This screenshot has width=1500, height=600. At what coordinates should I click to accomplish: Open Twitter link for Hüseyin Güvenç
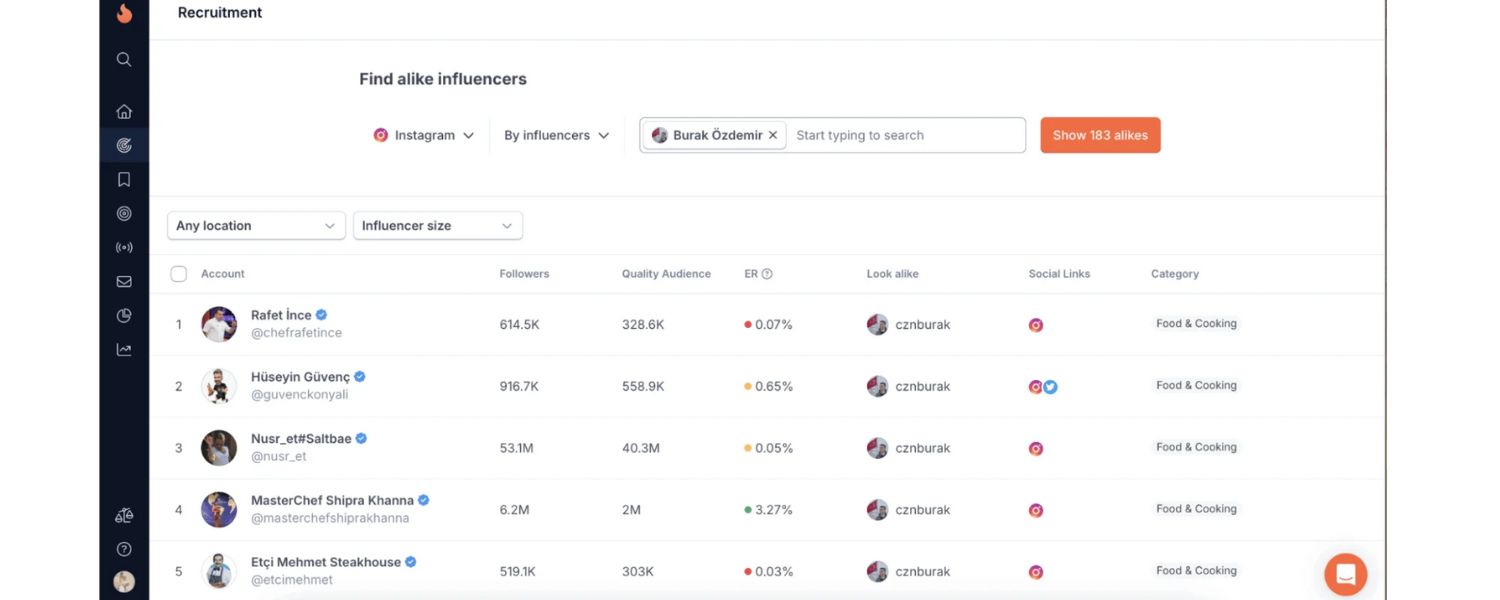[1049, 386]
